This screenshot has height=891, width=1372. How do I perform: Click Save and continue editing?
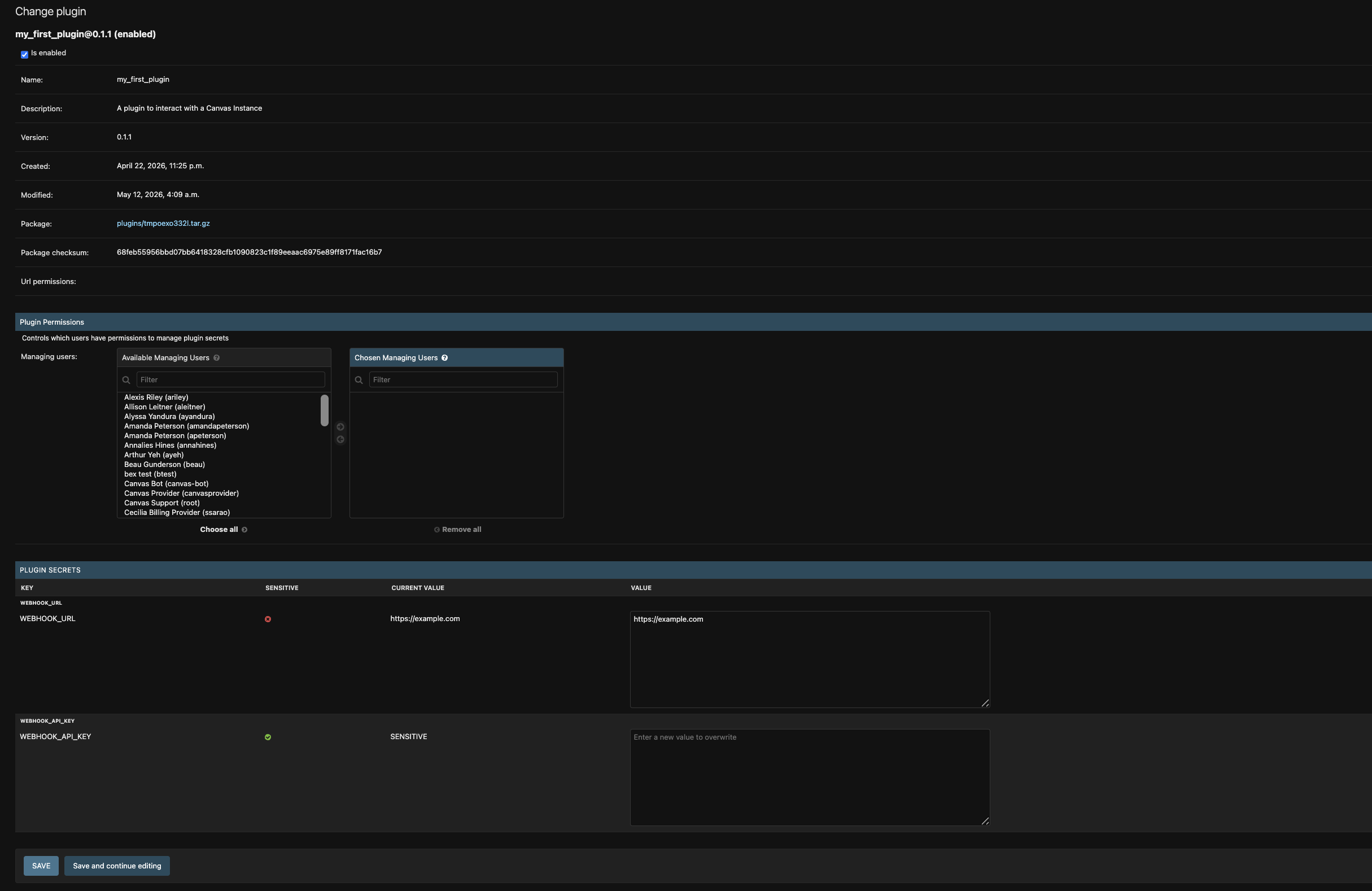[x=117, y=866]
